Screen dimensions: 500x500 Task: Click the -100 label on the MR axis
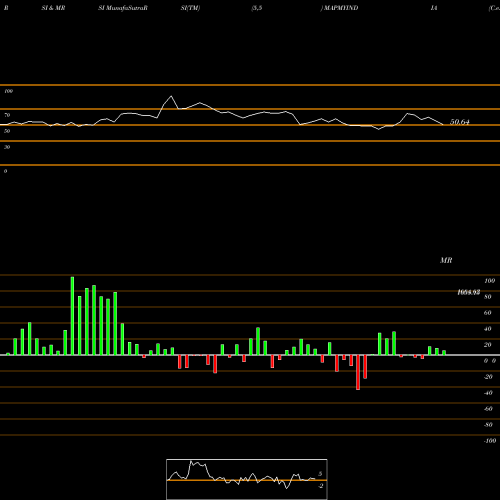point(490,441)
